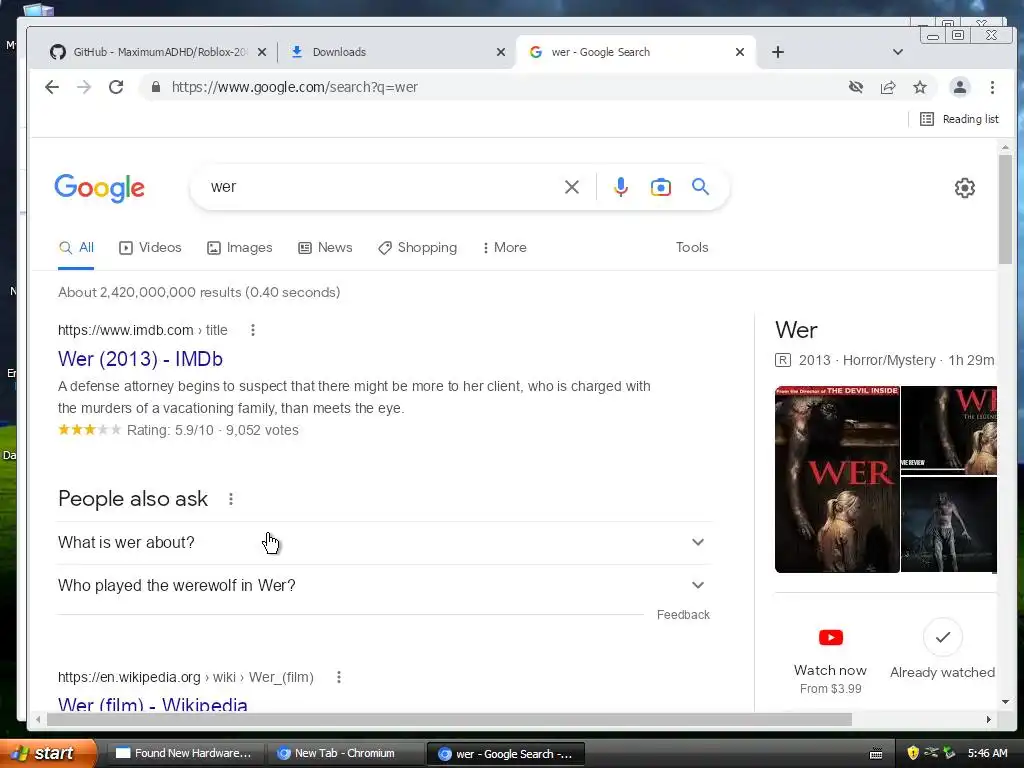Click the scroll right arrow
1024x768 pixels.
tap(989, 720)
